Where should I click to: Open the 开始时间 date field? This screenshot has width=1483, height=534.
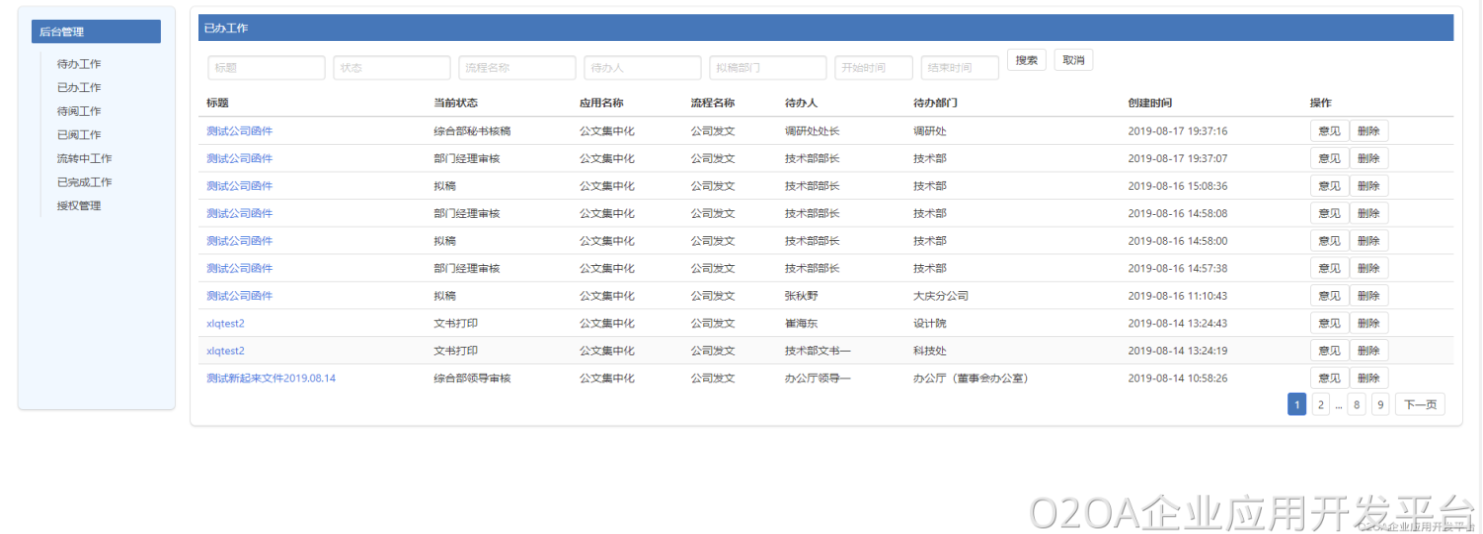(873, 68)
